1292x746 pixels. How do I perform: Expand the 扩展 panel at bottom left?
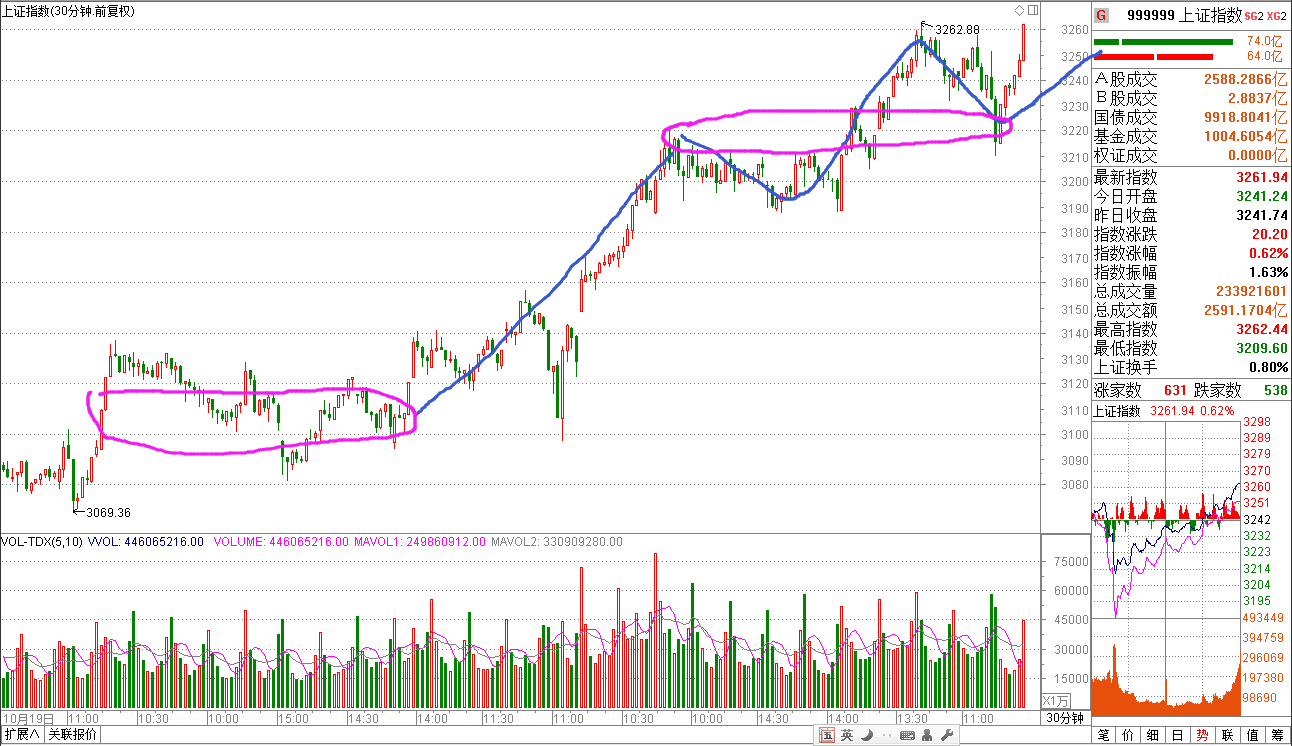pos(22,735)
